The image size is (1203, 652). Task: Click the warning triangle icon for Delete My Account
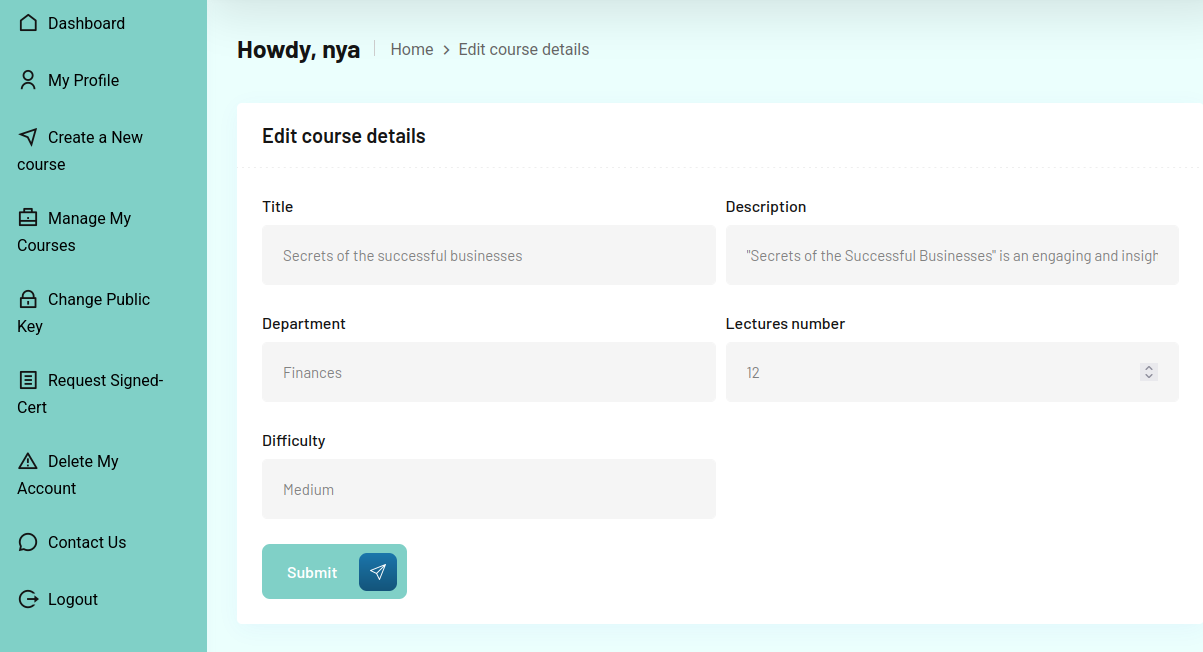coord(28,461)
